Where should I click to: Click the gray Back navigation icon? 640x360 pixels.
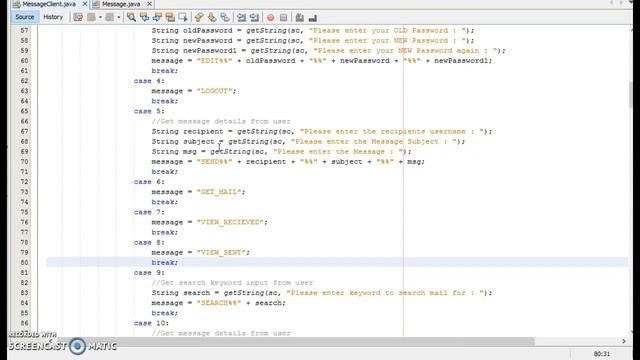[x=91, y=18]
